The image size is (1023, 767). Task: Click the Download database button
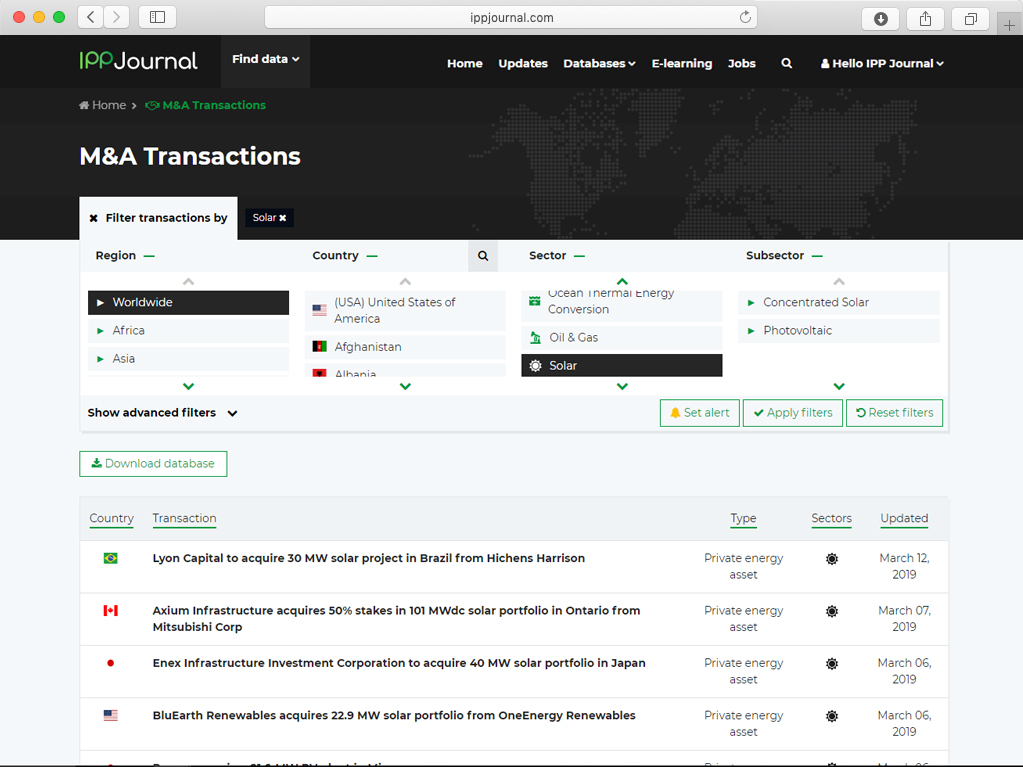153,464
